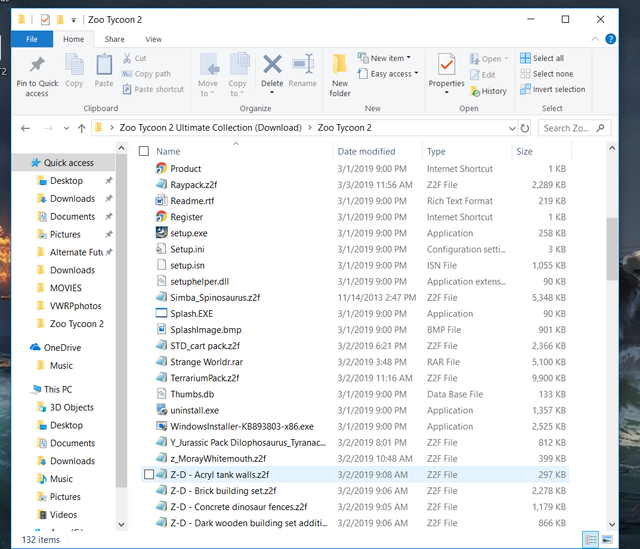Image resolution: width=640 pixels, height=549 pixels.
Task: Click the Select none icon
Action: click(x=525, y=73)
